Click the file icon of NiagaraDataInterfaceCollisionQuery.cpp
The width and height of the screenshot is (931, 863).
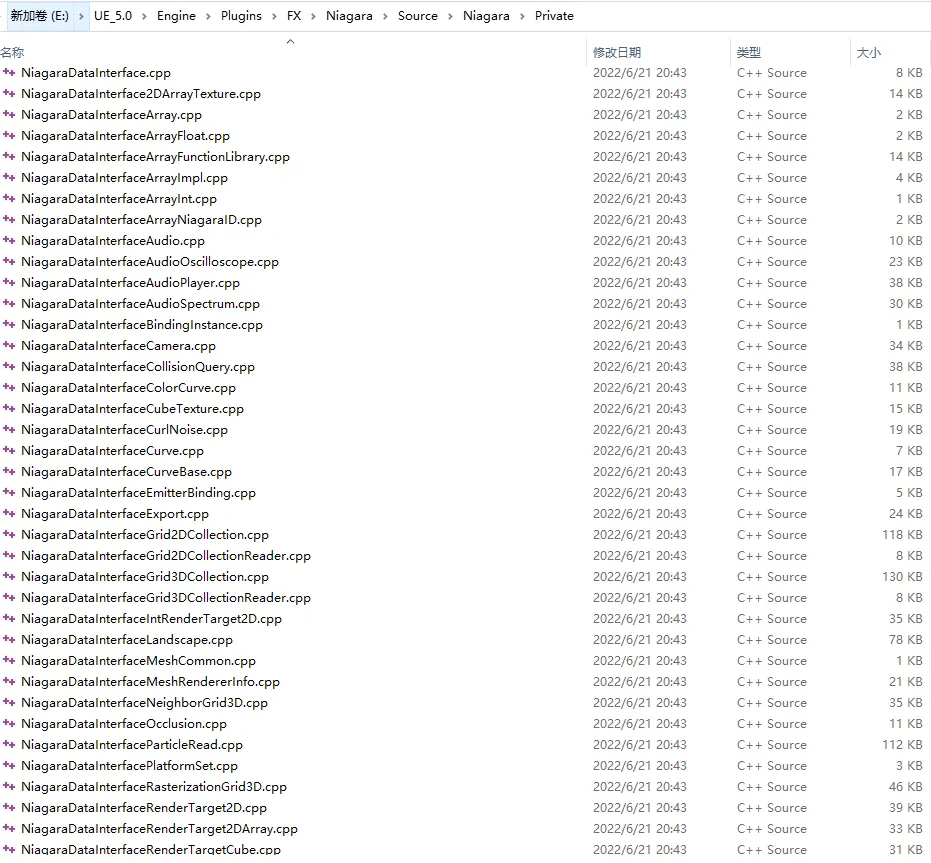[9, 366]
